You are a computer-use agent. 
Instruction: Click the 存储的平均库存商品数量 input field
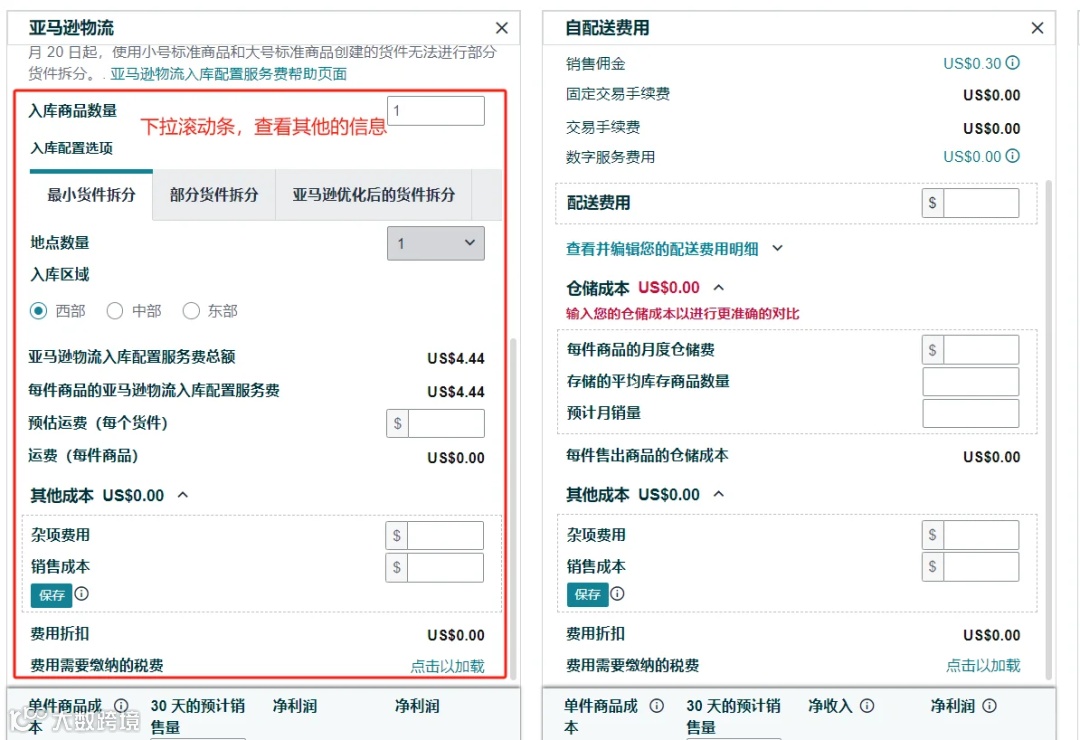click(970, 382)
